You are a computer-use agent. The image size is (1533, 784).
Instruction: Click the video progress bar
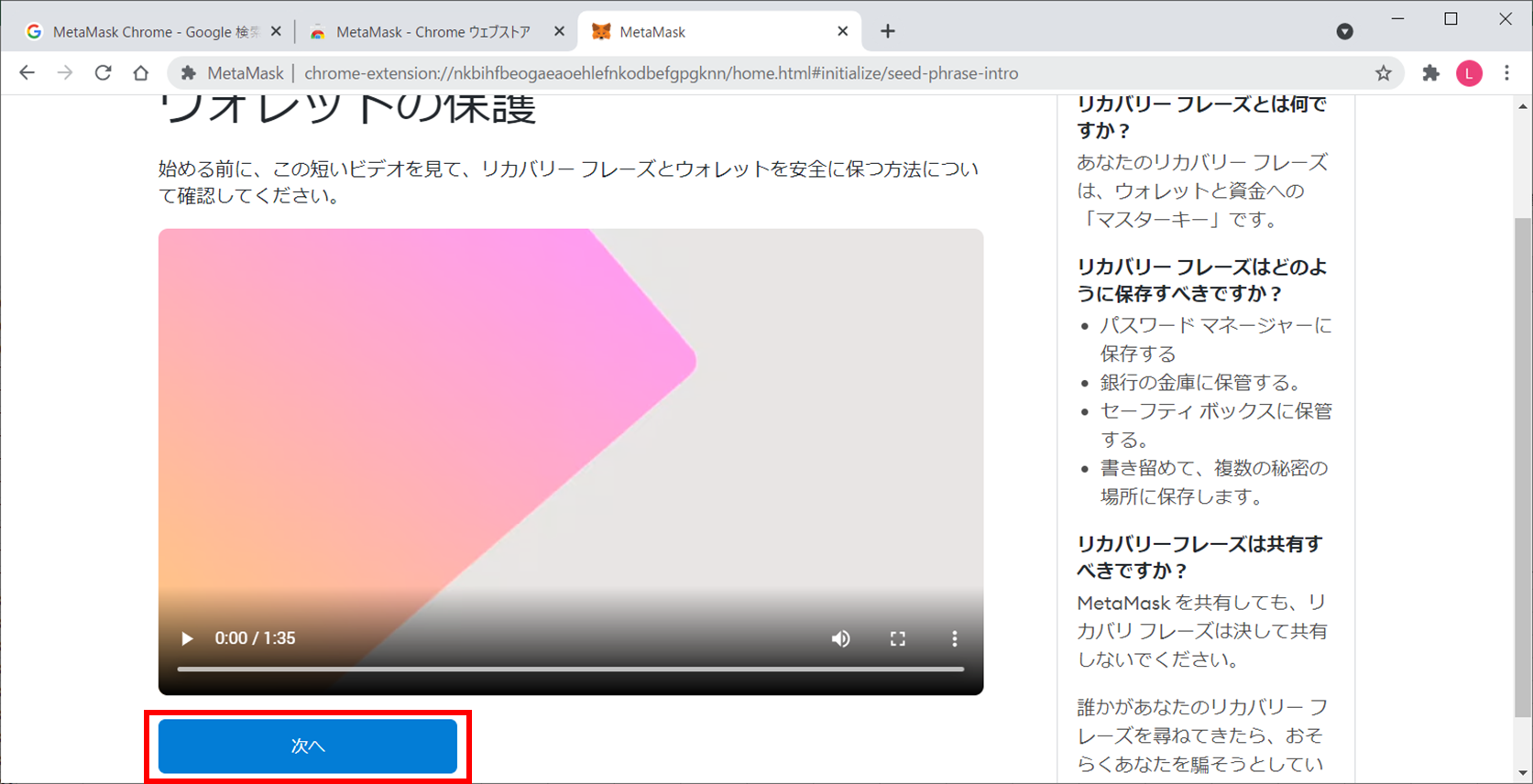[x=571, y=670]
